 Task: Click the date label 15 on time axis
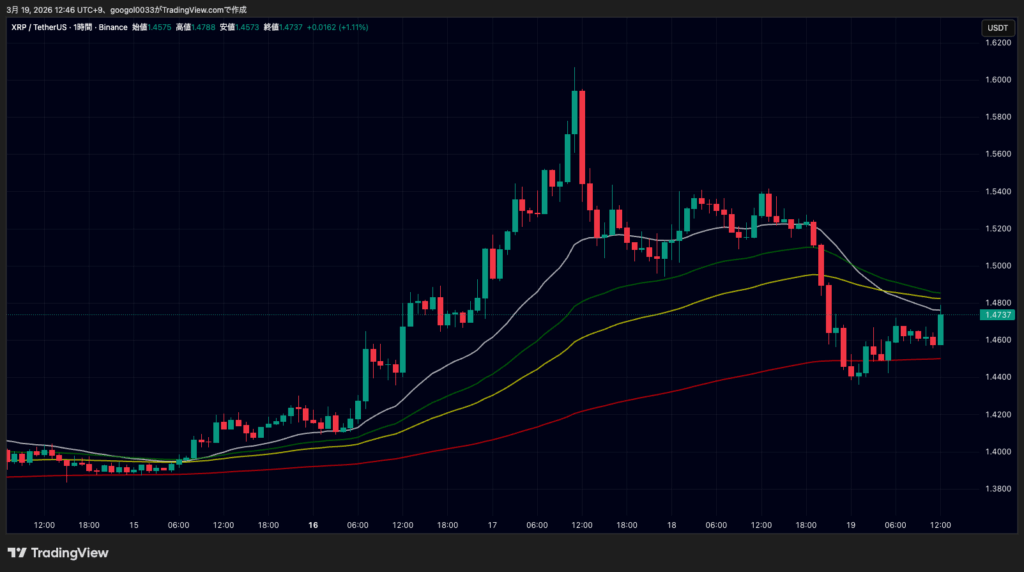pos(134,525)
